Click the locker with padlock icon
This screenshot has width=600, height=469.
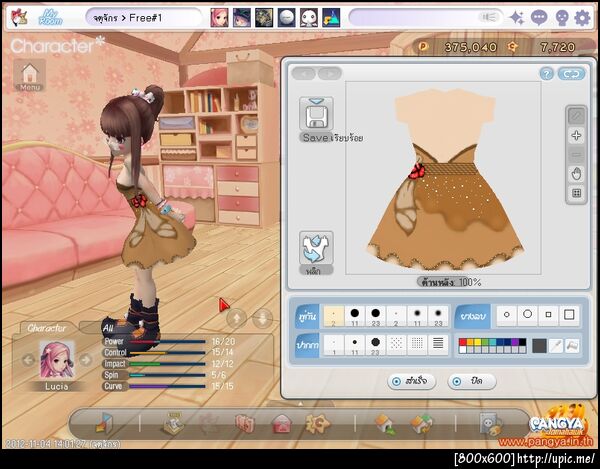[x=490, y=423]
